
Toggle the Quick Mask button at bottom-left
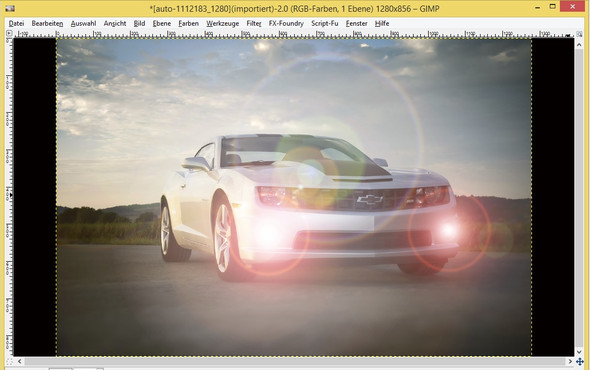click(x=9, y=362)
